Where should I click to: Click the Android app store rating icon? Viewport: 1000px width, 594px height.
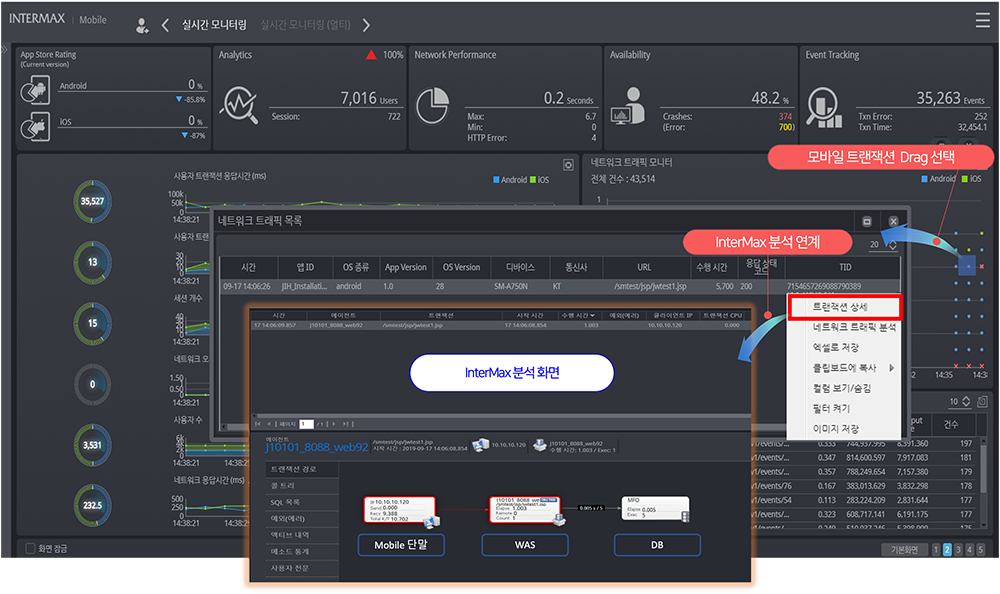click(35, 90)
